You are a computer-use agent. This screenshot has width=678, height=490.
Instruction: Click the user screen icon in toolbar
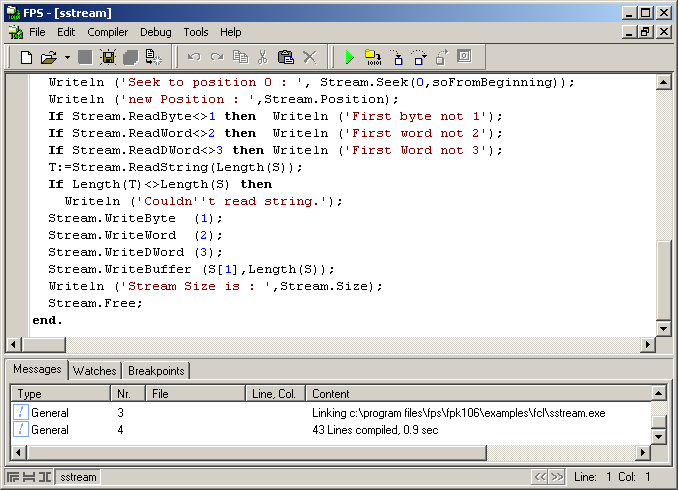coord(464,57)
